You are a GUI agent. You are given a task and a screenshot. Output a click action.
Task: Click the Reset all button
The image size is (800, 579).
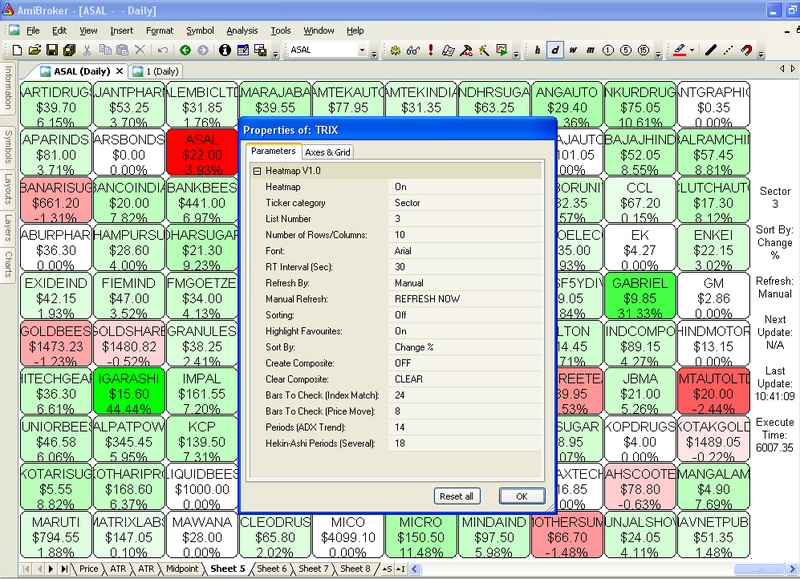tap(457, 496)
